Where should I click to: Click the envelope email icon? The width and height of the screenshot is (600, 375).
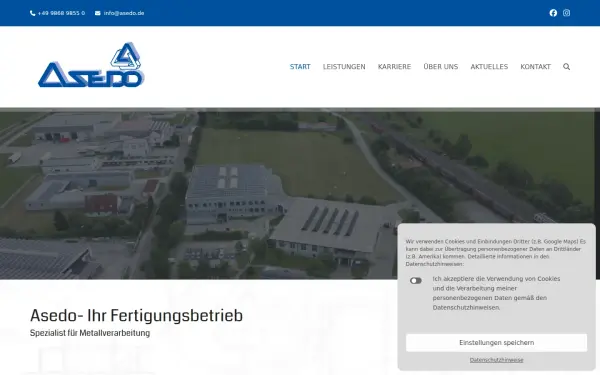pos(98,13)
